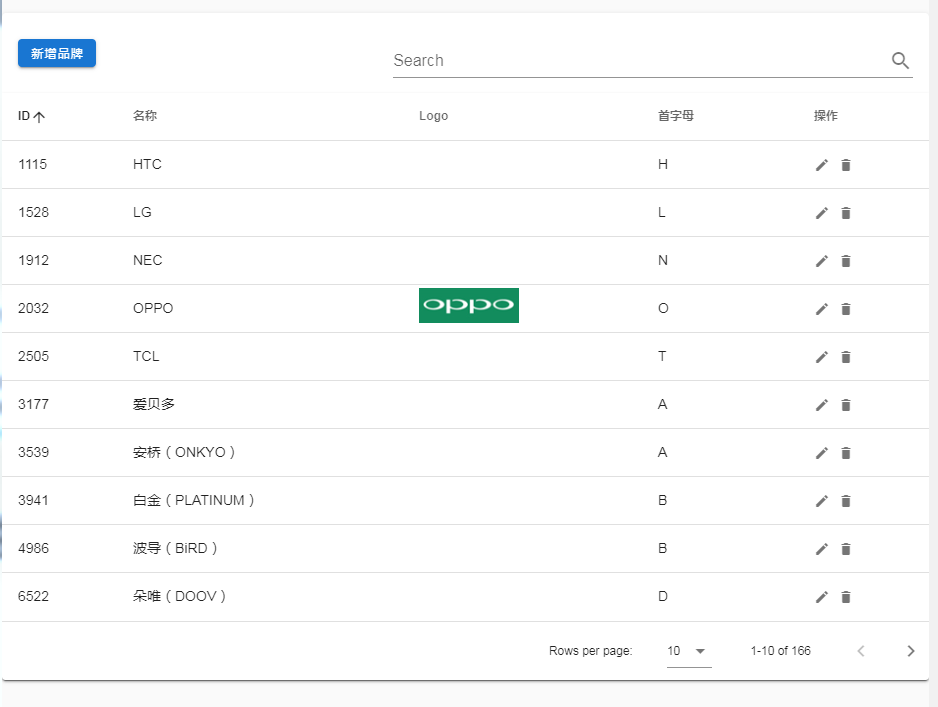Delete the LG brand row
The width and height of the screenshot is (938, 707).
pyautogui.click(x=846, y=213)
